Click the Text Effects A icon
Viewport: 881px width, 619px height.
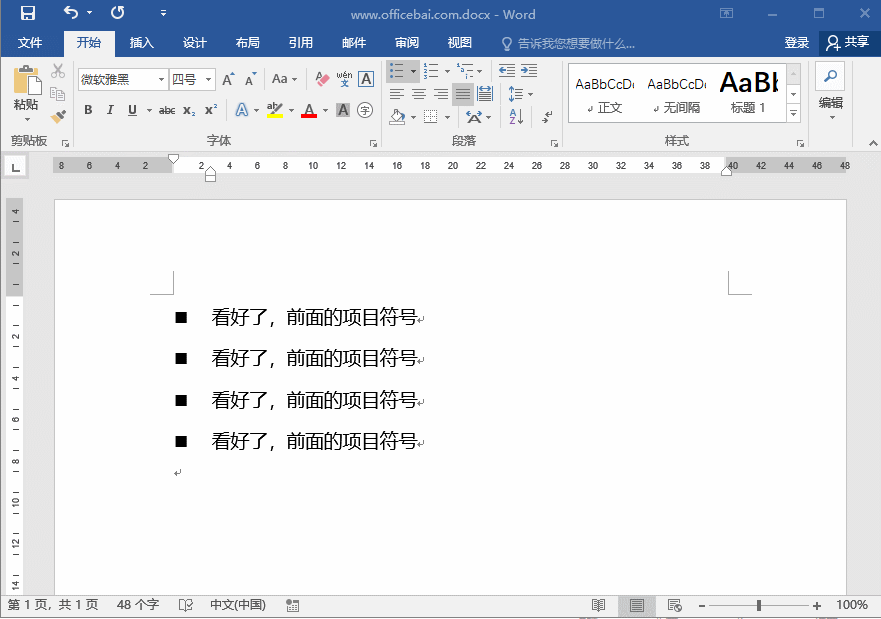(242, 110)
